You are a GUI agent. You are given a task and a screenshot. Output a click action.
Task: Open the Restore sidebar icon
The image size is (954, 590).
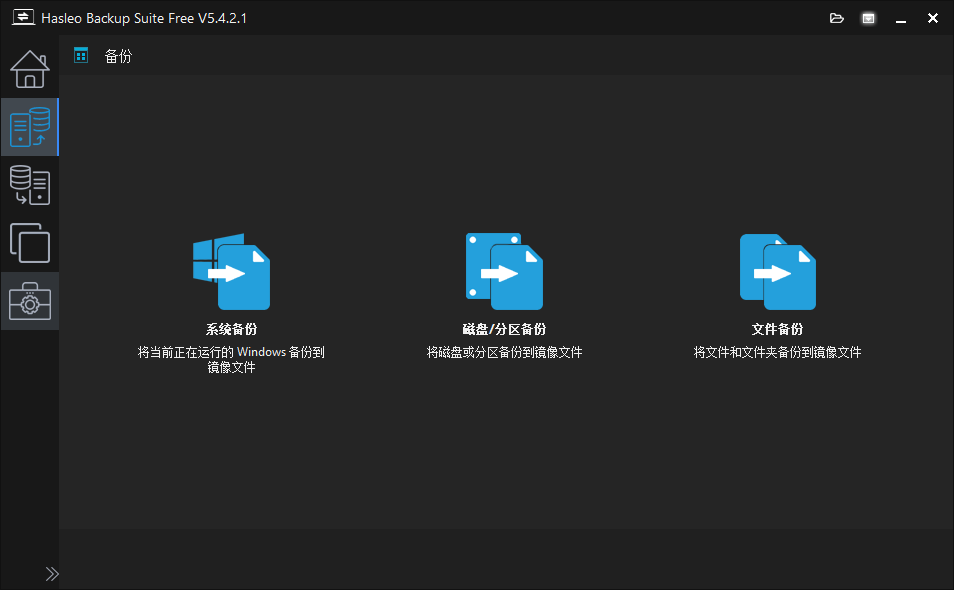point(29,185)
